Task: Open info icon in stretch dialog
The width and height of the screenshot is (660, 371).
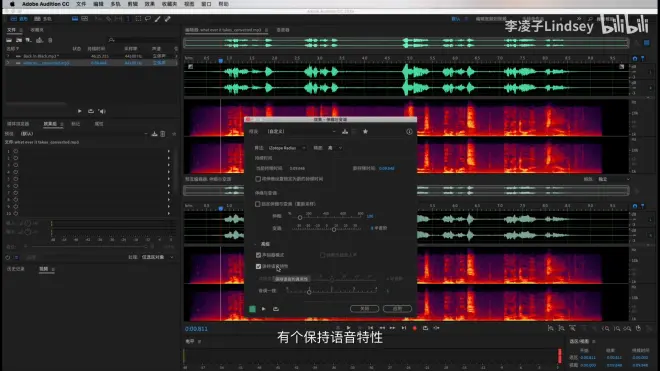Action: pyautogui.click(x=409, y=131)
